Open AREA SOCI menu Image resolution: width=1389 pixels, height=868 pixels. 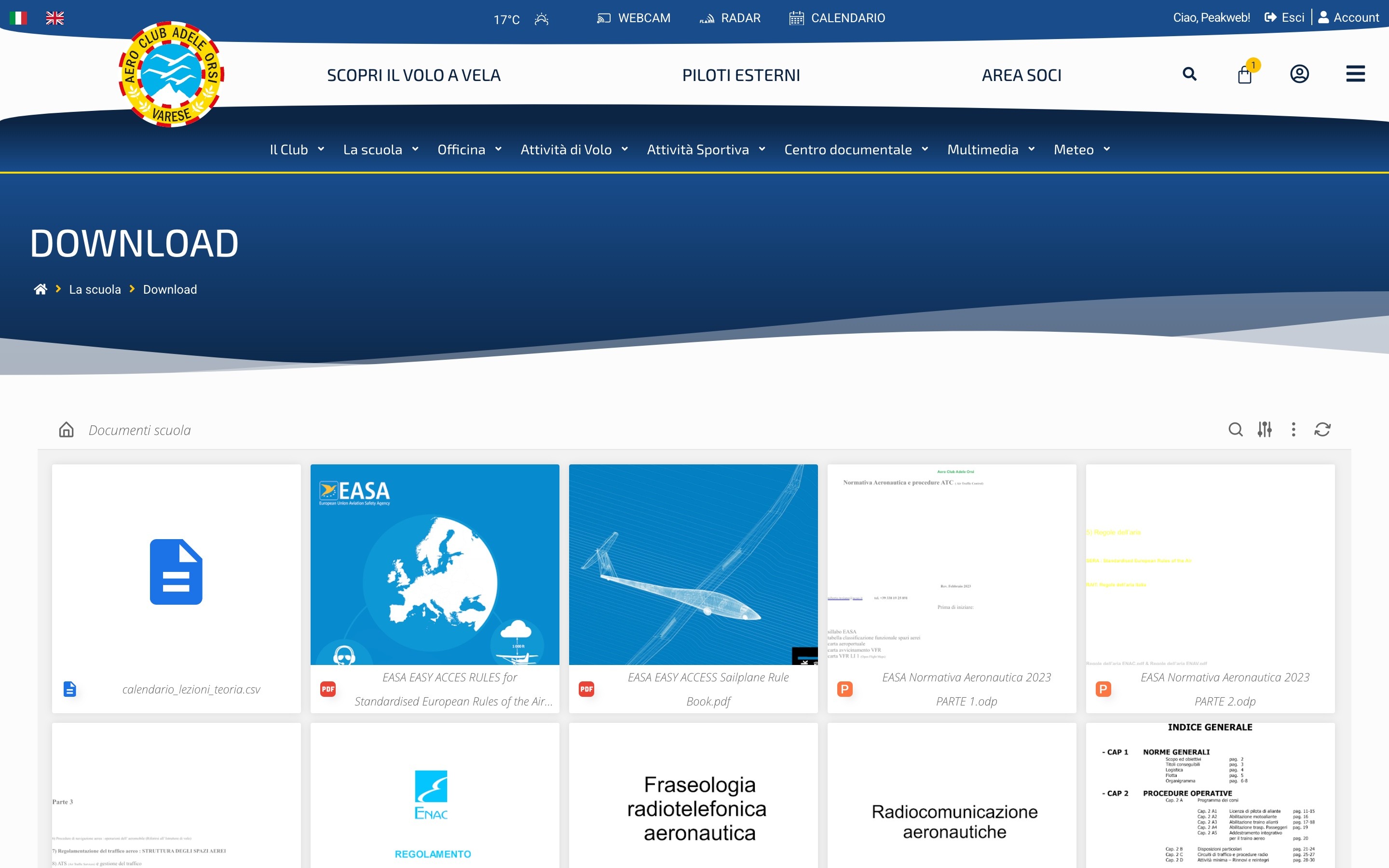(1021, 75)
